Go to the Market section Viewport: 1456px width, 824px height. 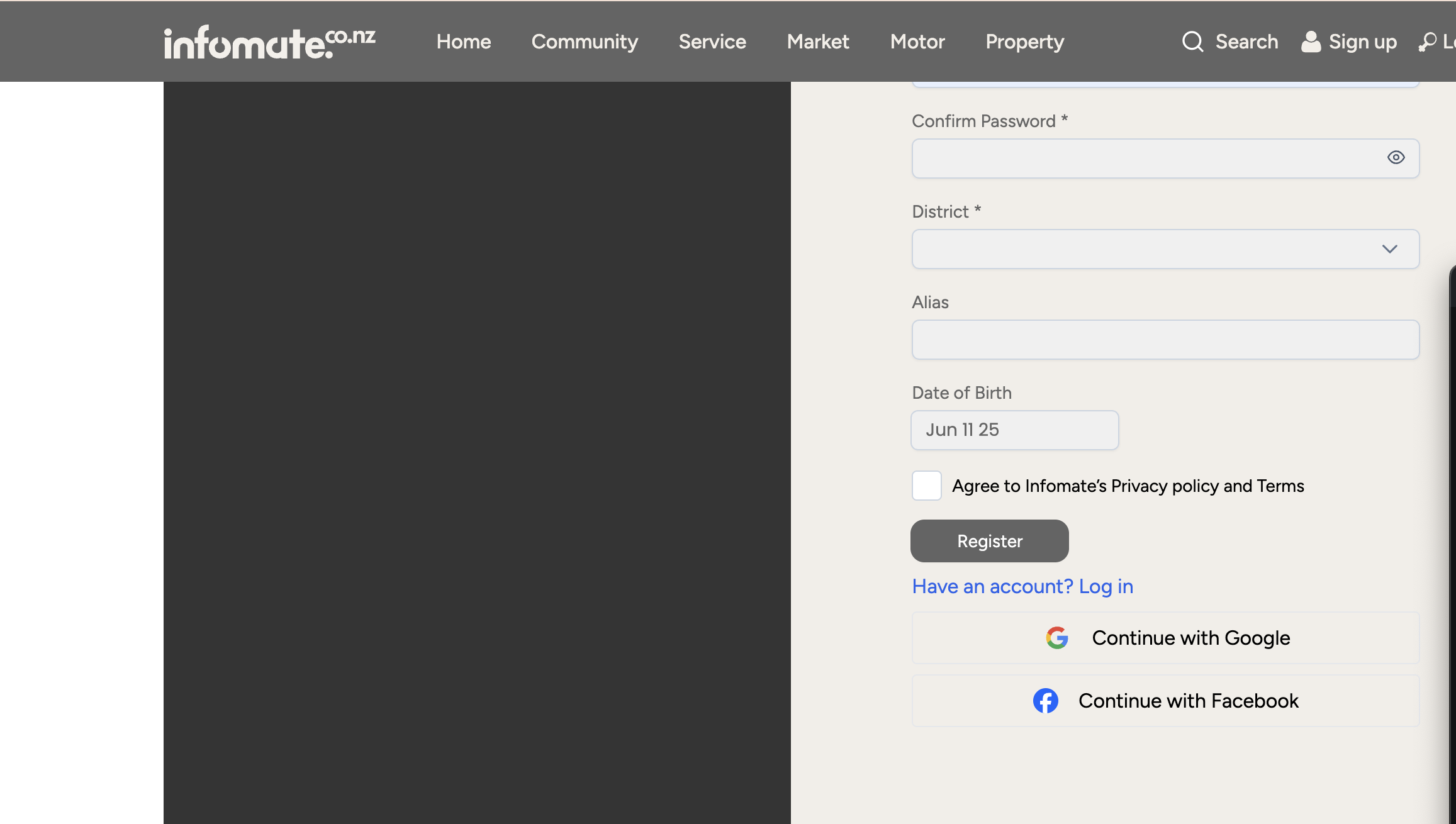coord(817,42)
